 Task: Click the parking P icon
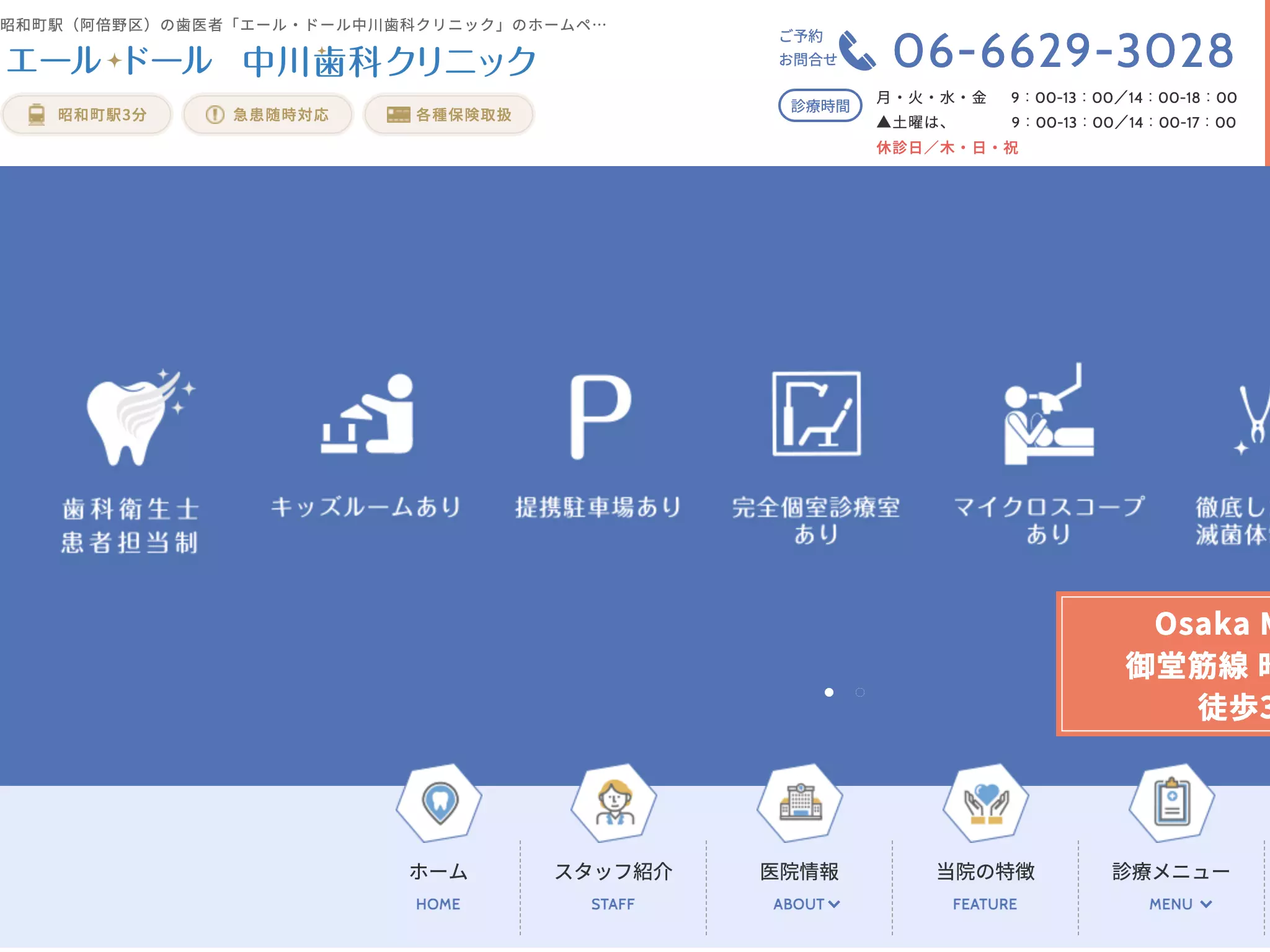pos(600,416)
